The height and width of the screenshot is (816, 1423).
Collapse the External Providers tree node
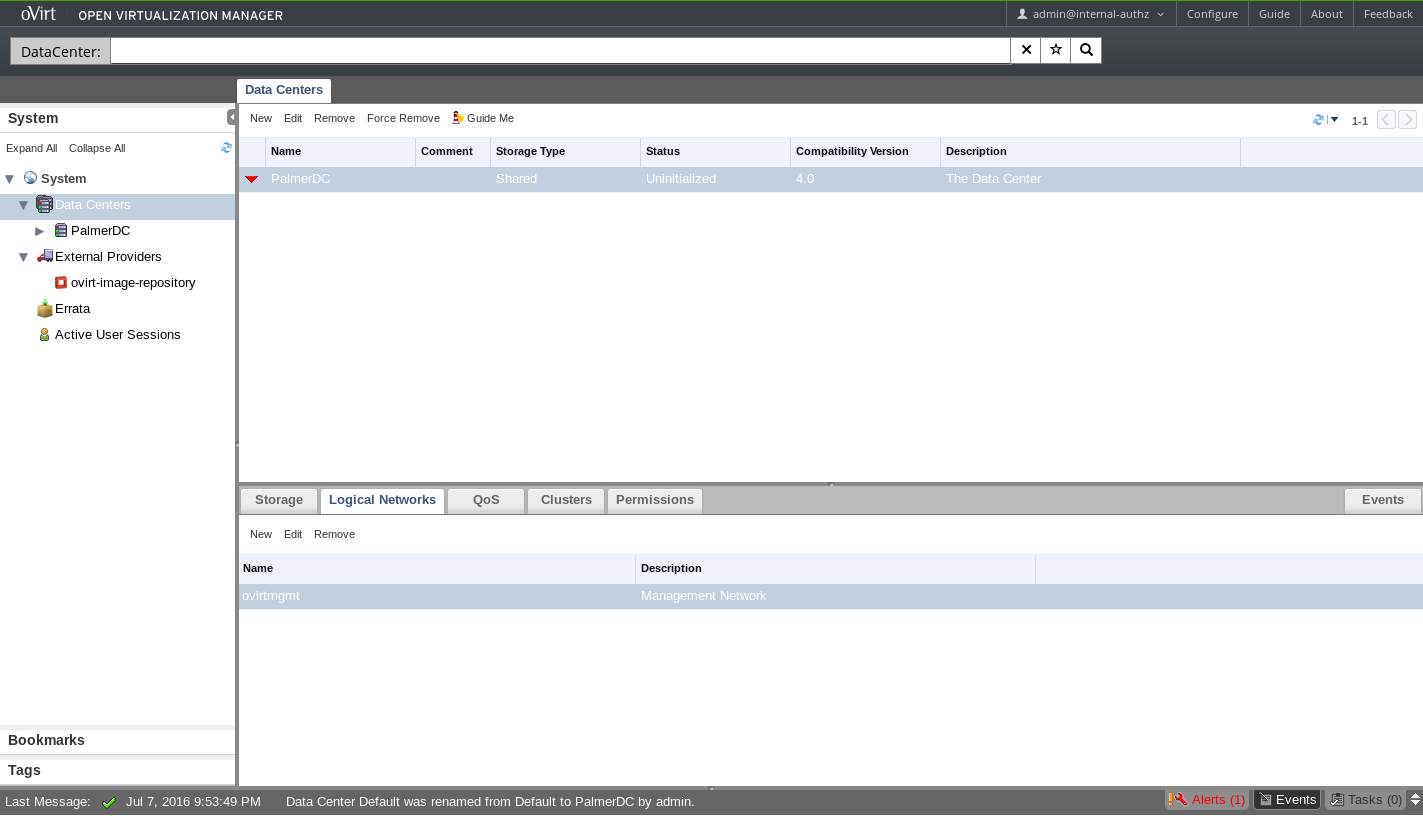point(24,257)
